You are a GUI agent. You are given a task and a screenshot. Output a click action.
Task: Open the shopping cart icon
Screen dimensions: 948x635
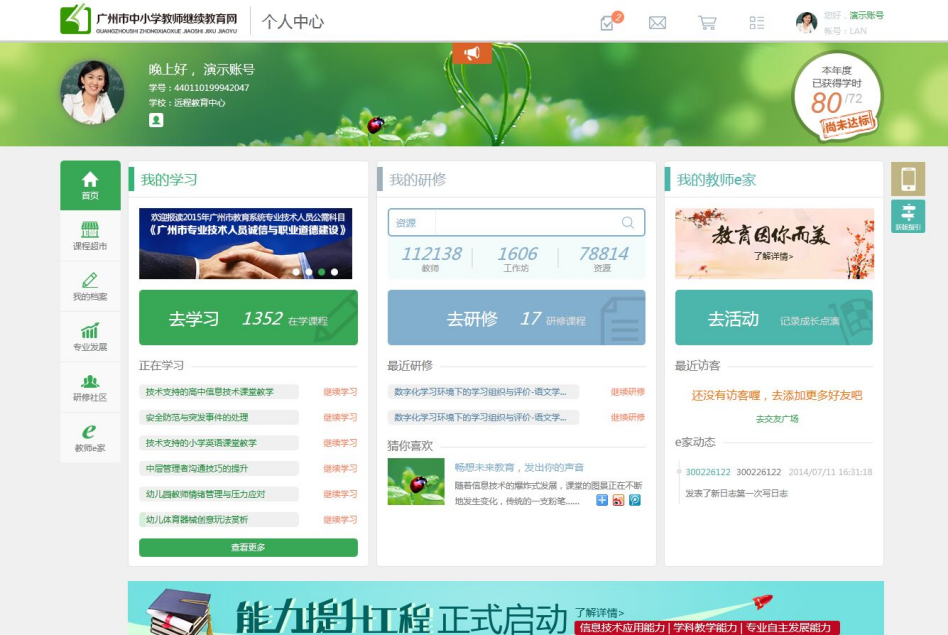[x=706, y=21]
